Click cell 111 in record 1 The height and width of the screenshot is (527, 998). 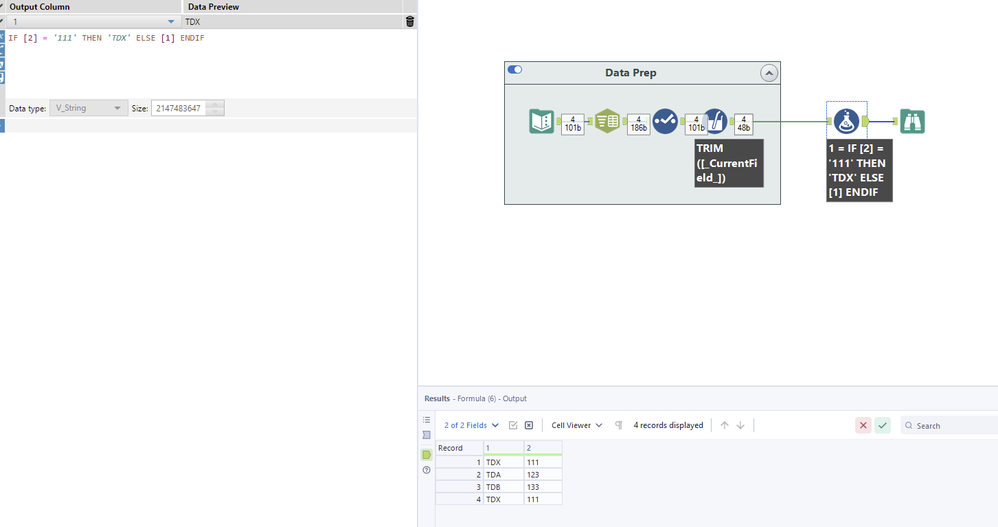(543, 462)
